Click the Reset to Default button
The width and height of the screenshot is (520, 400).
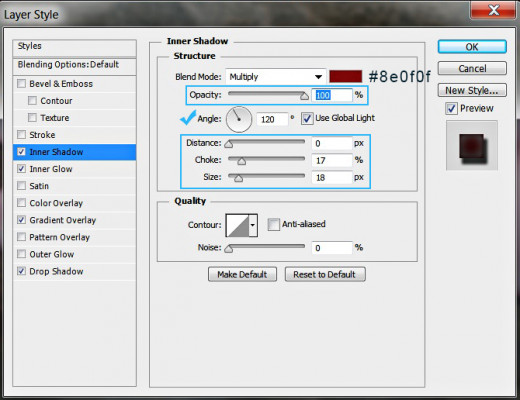(x=325, y=274)
